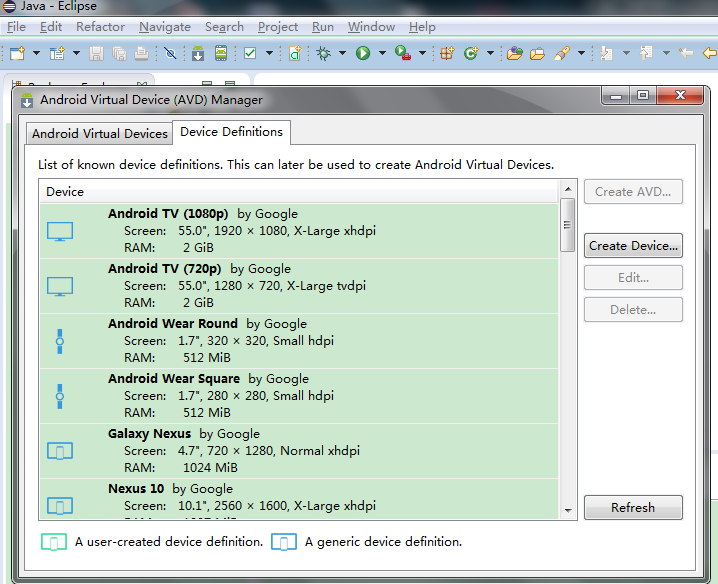Open the External Tools dropdown arrow

tap(422, 53)
